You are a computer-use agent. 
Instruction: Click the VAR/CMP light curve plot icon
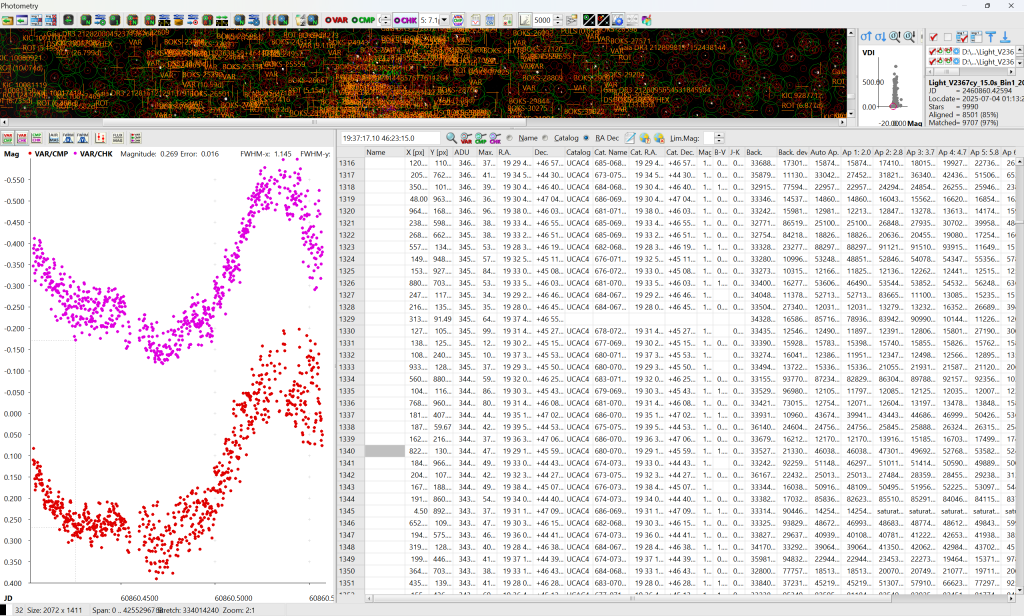click(x=8, y=138)
